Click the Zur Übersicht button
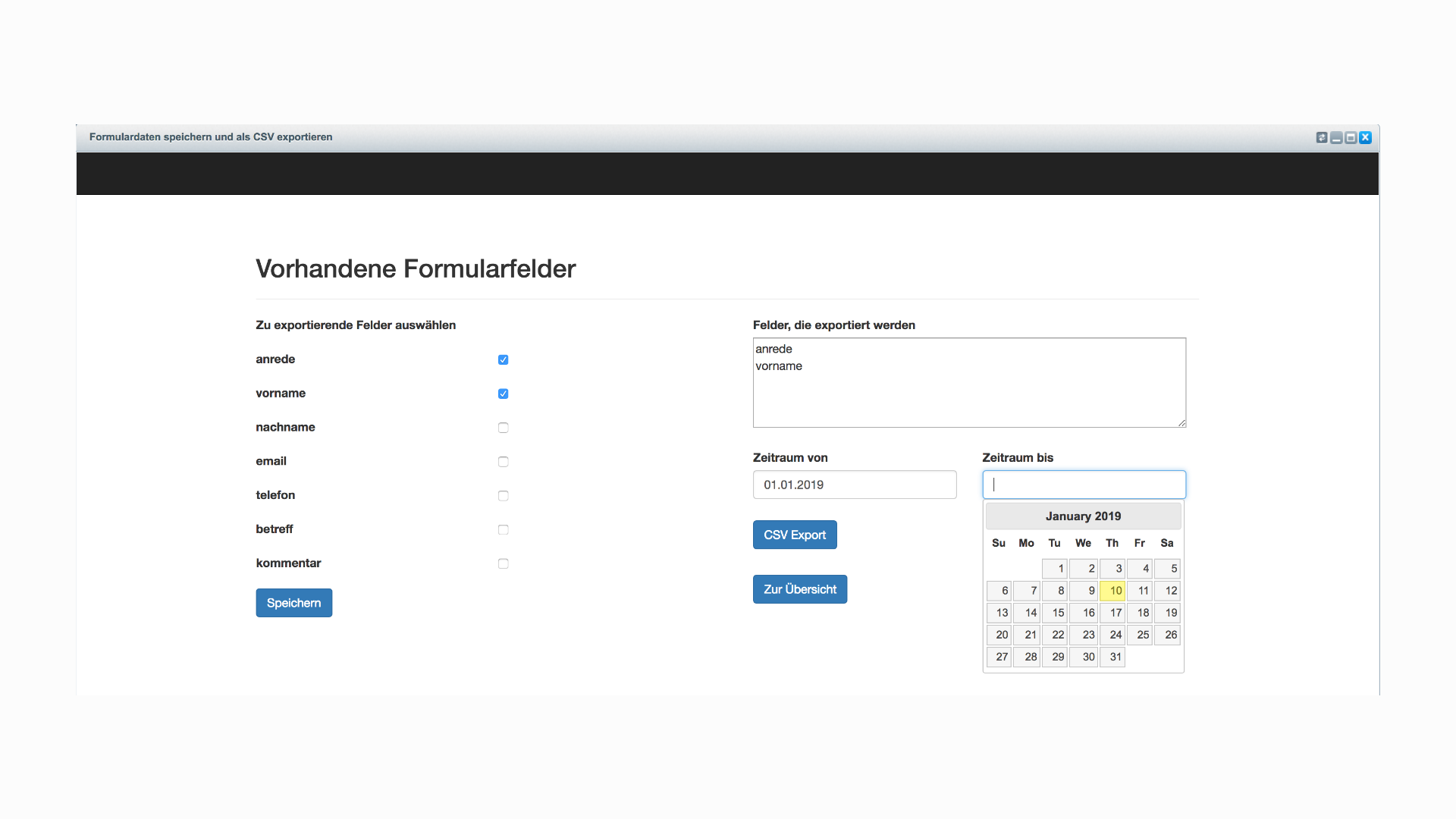Image resolution: width=1456 pixels, height=819 pixels. click(x=801, y=589)
